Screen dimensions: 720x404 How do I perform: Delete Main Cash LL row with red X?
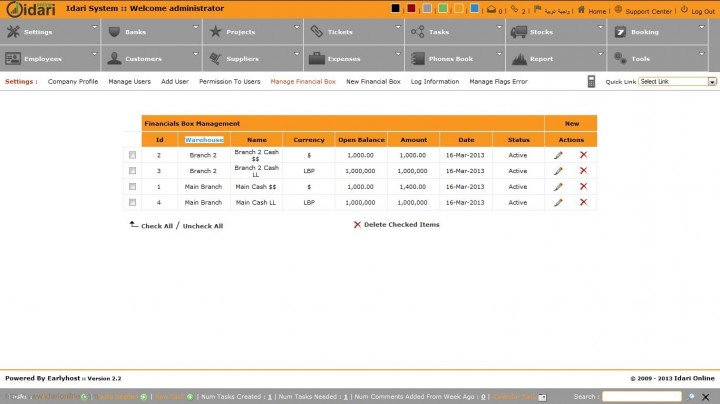[583, 202]
